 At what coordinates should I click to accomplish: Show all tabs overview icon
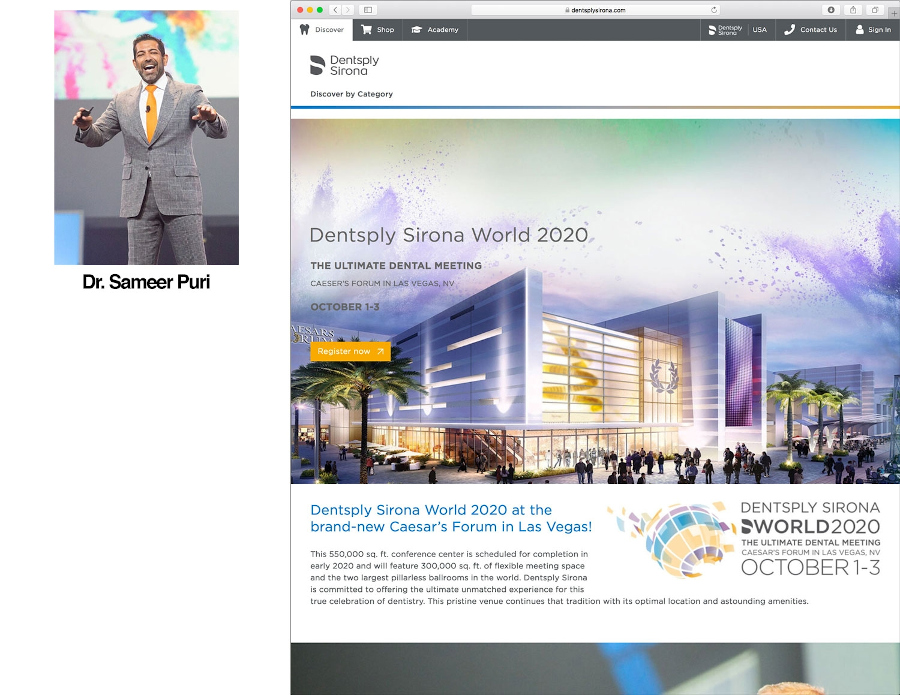click(x=875, y=10)
